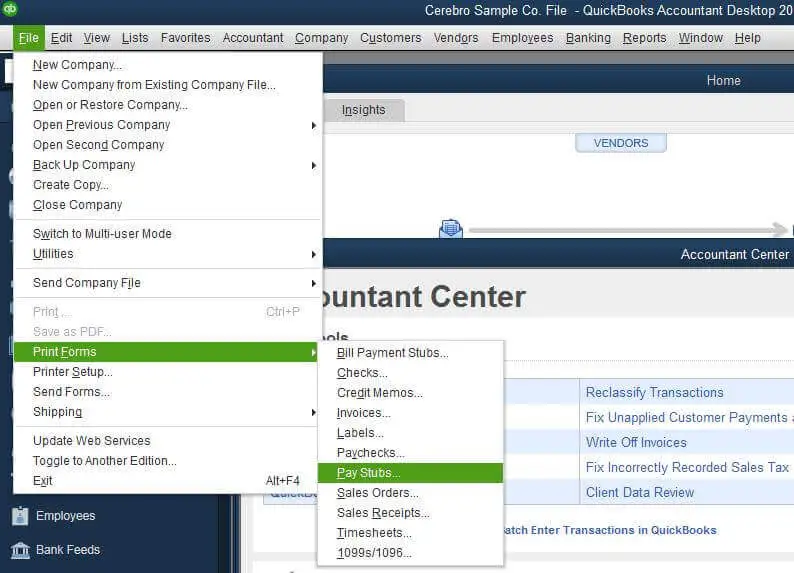Expand the Utilities submenu arrow

(313, 254)
